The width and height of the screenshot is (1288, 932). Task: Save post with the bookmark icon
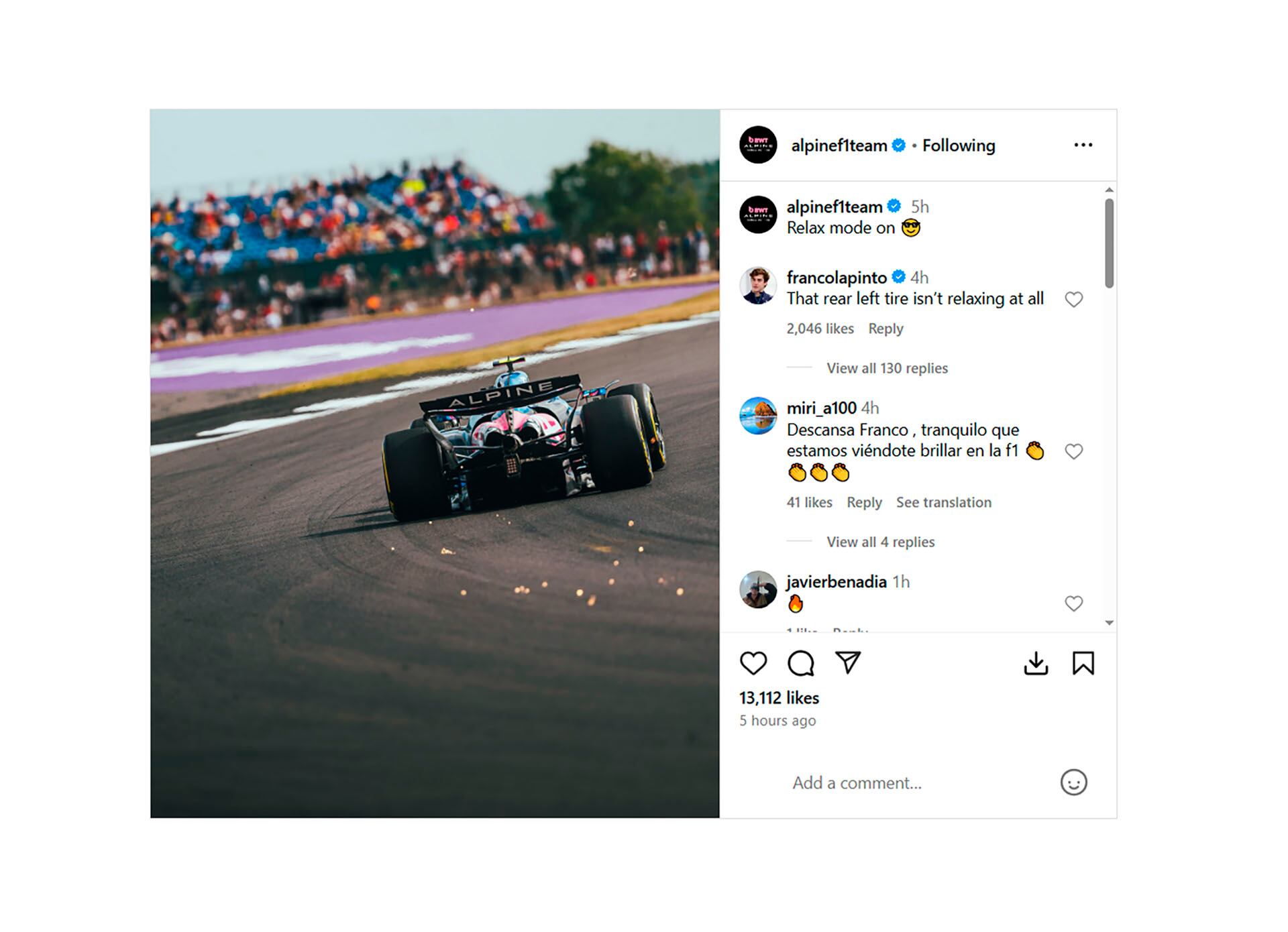click(1083, 663)
